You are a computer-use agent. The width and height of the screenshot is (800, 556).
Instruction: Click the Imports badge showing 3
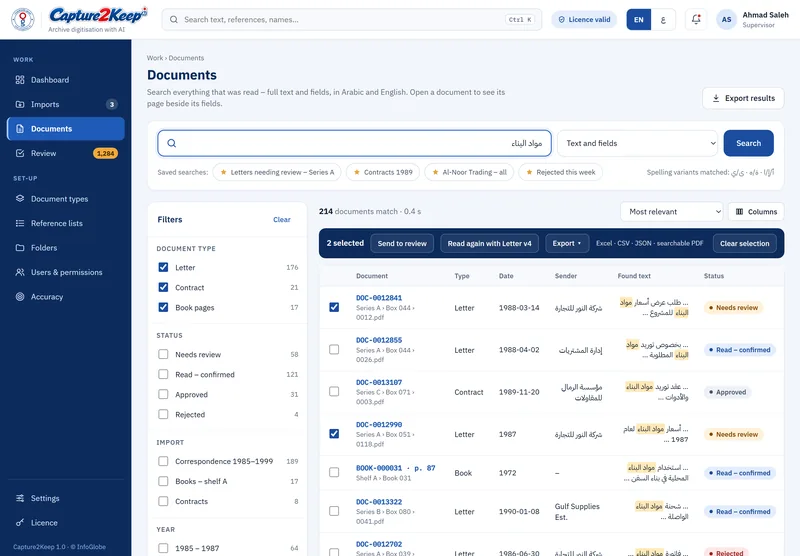point(112,104)
